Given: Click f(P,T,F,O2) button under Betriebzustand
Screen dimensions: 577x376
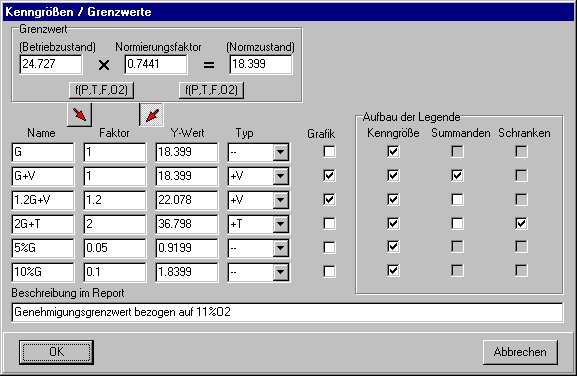Looking at the screenshot, I should coord(101,90).
